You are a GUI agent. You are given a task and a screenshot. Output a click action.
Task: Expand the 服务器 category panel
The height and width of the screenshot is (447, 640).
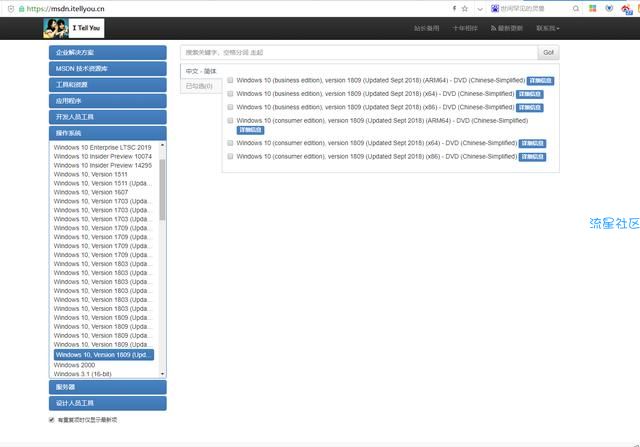[108, 387]
